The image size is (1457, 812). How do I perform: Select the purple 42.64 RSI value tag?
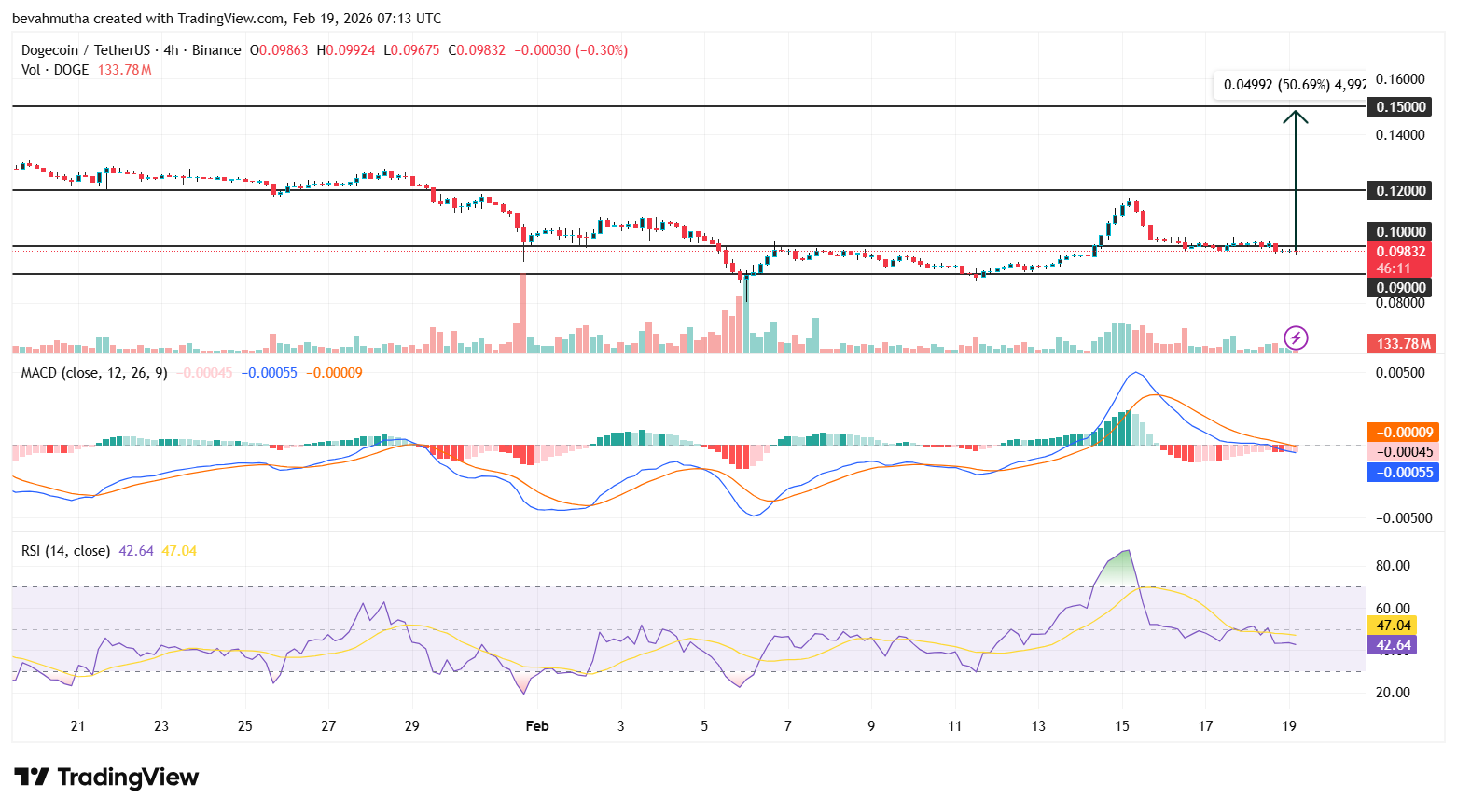(1394, 644)
